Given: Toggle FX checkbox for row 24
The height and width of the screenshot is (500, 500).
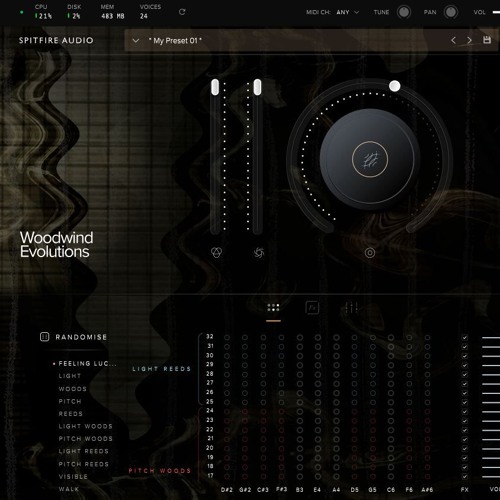Looking at the screenshot, I should coord(464,412).
